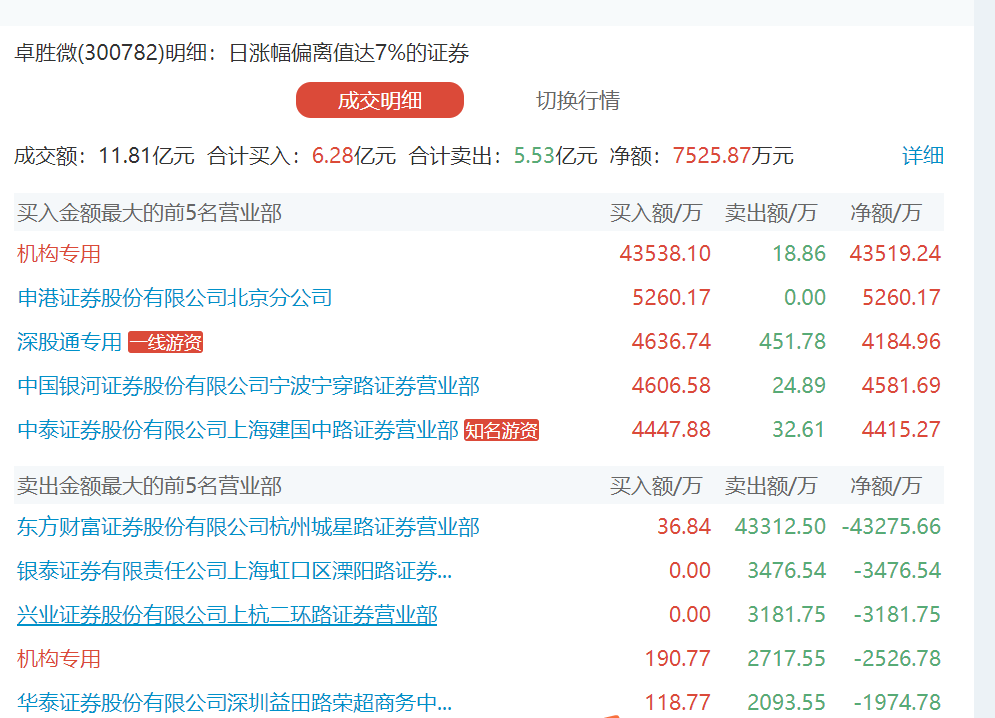Click 卖出额/万 header in buyers table
Screen dimensions: 995x718
(771, 213)
